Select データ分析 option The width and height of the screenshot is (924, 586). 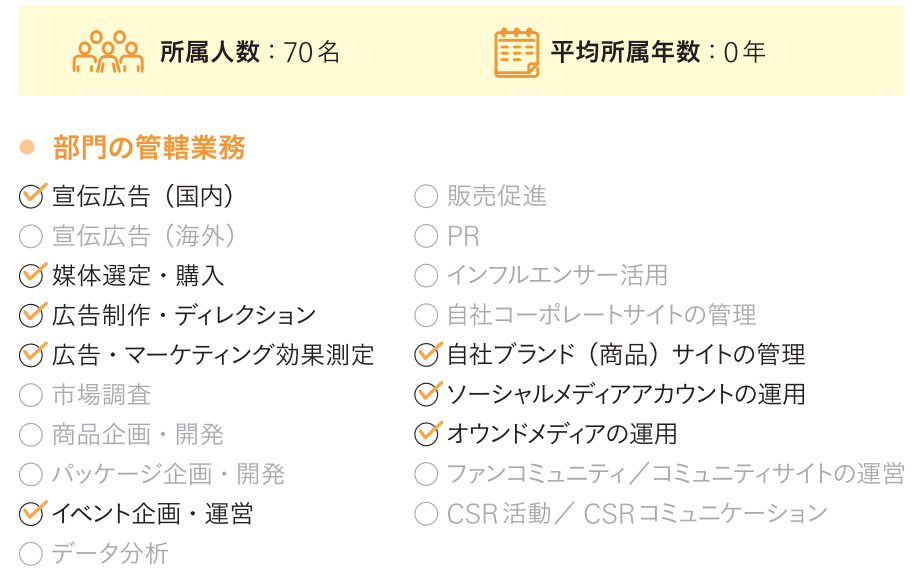(31, 554)
